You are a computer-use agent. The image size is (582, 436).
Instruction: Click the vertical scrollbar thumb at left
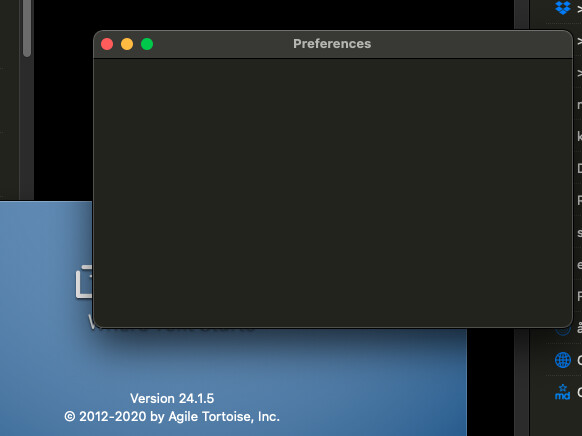(27, 28)
